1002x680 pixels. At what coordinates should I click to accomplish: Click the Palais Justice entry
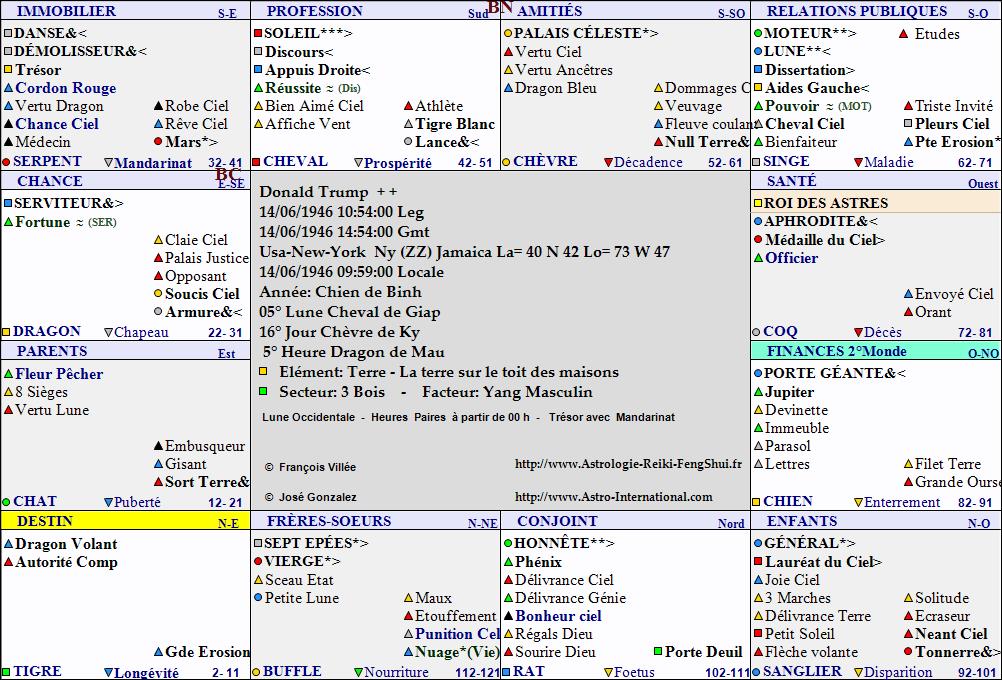[x=206, y=258]
